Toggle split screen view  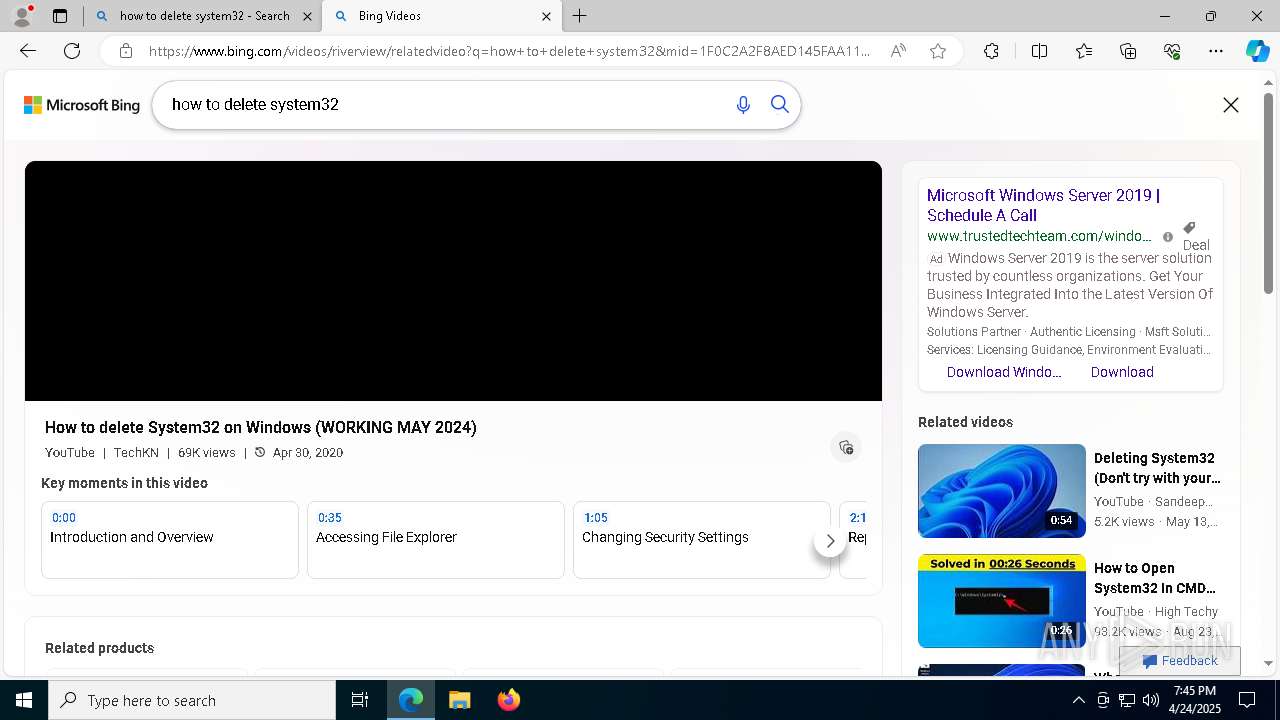(x=1039, y=51)
